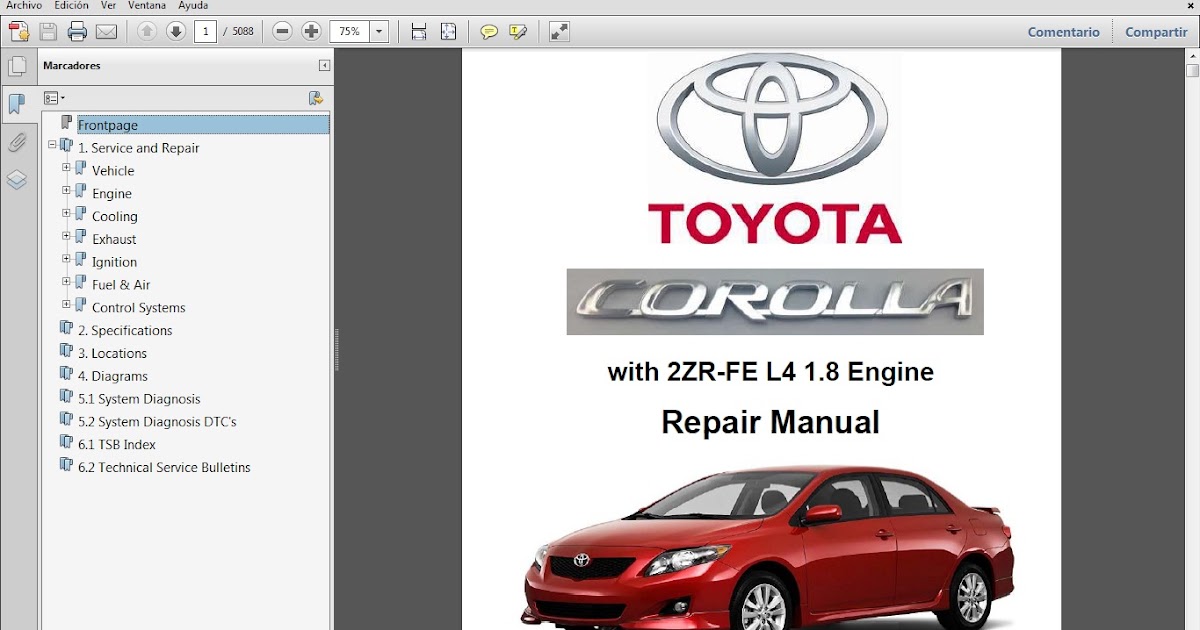Click the Fit Width toolbar icon
1200x630 pixels.
[x=418, y=31]
